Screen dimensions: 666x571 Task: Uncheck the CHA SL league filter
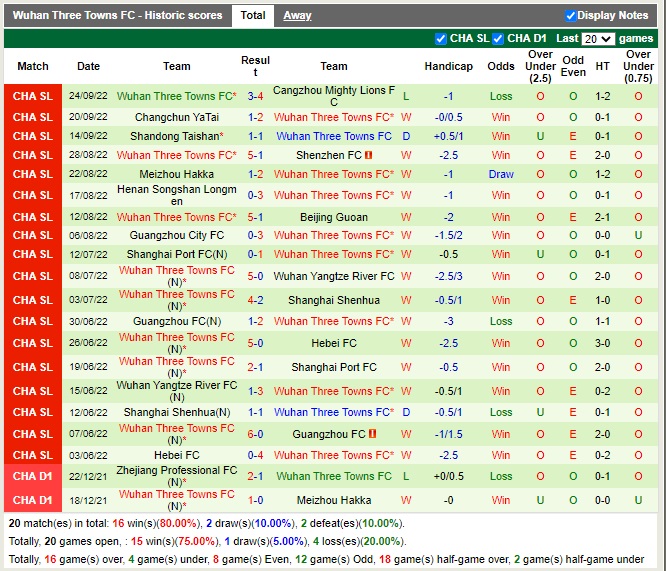pyautogui.click(x=441, y=39)
